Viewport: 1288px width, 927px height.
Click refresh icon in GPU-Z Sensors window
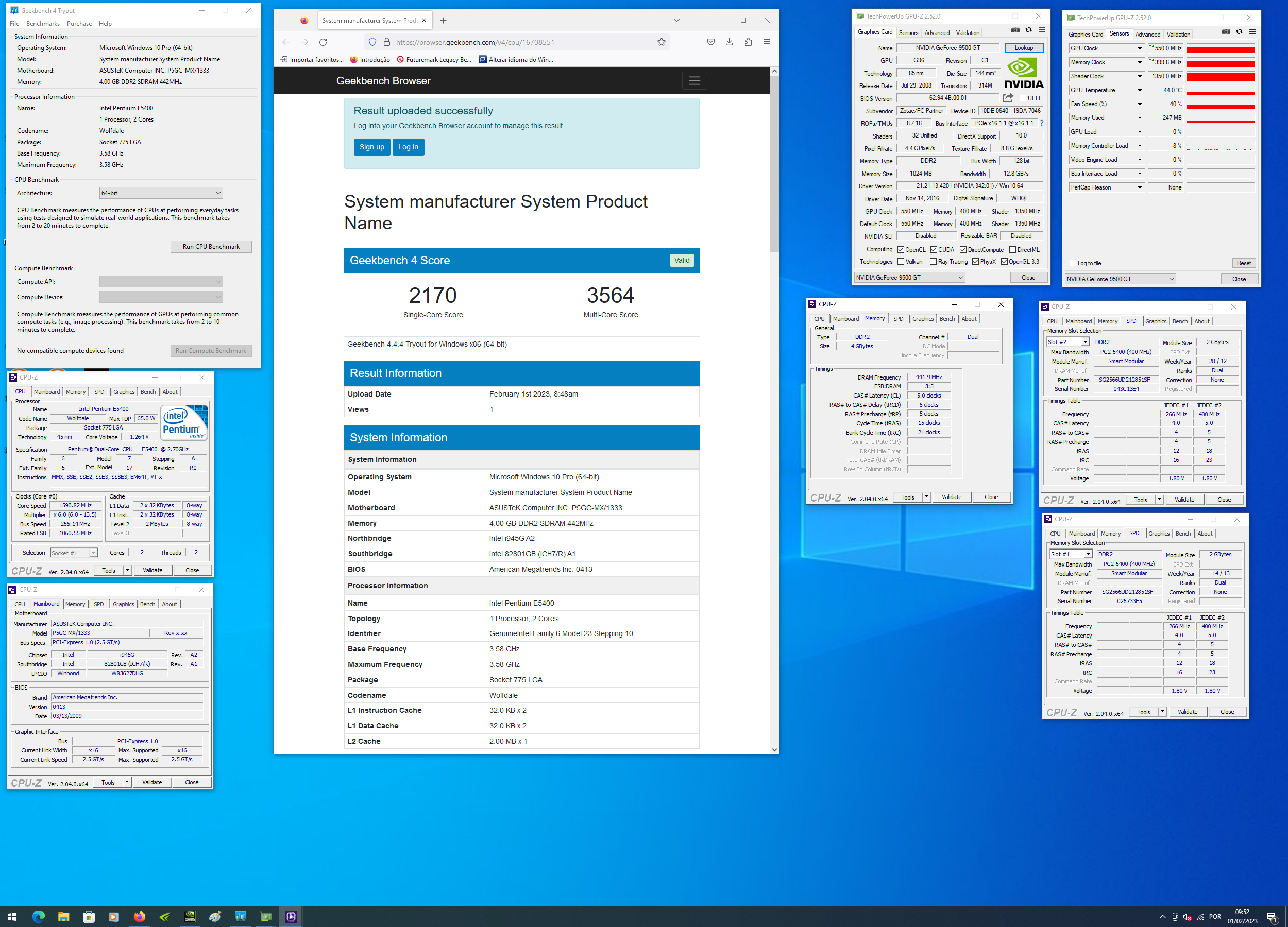click(1239, 32)
